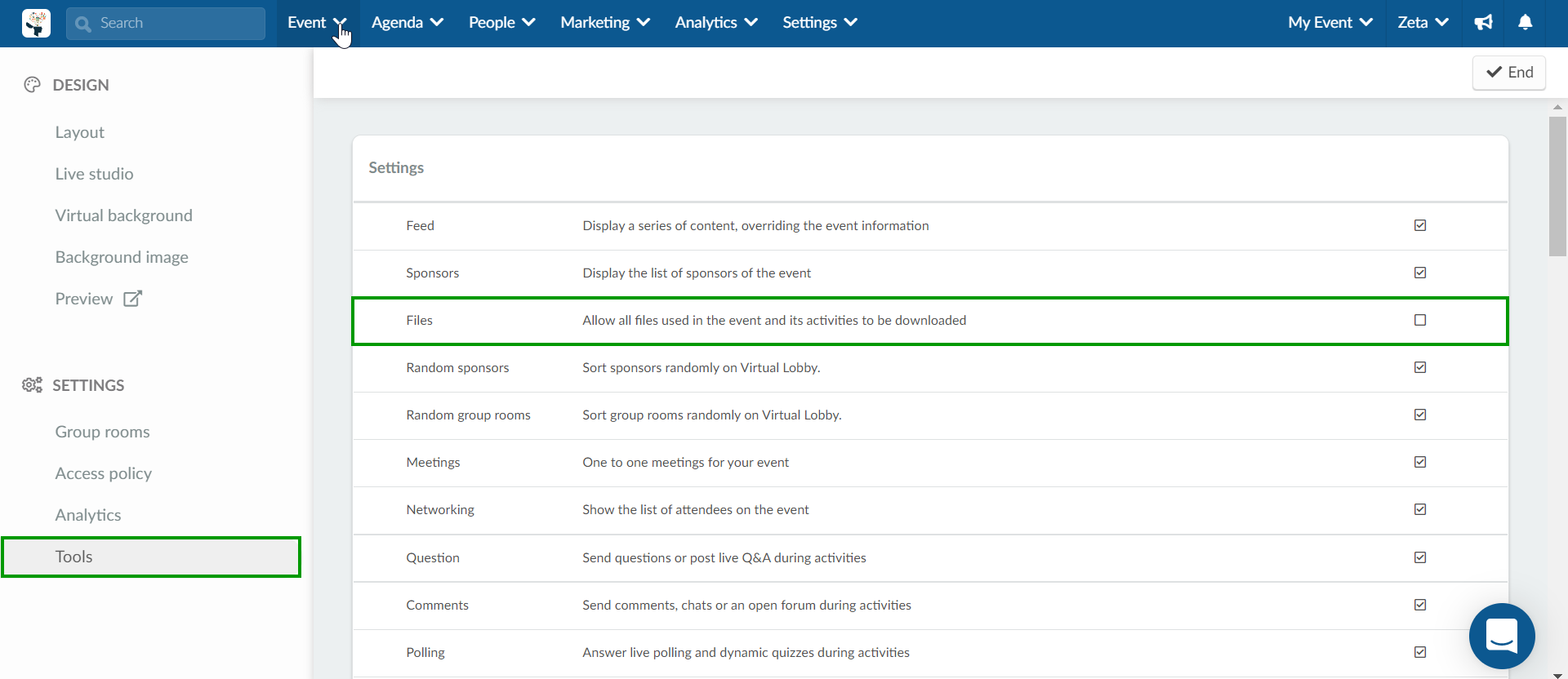Click the Networking row label
1568x679 pixels.
(x=440, y=509)
